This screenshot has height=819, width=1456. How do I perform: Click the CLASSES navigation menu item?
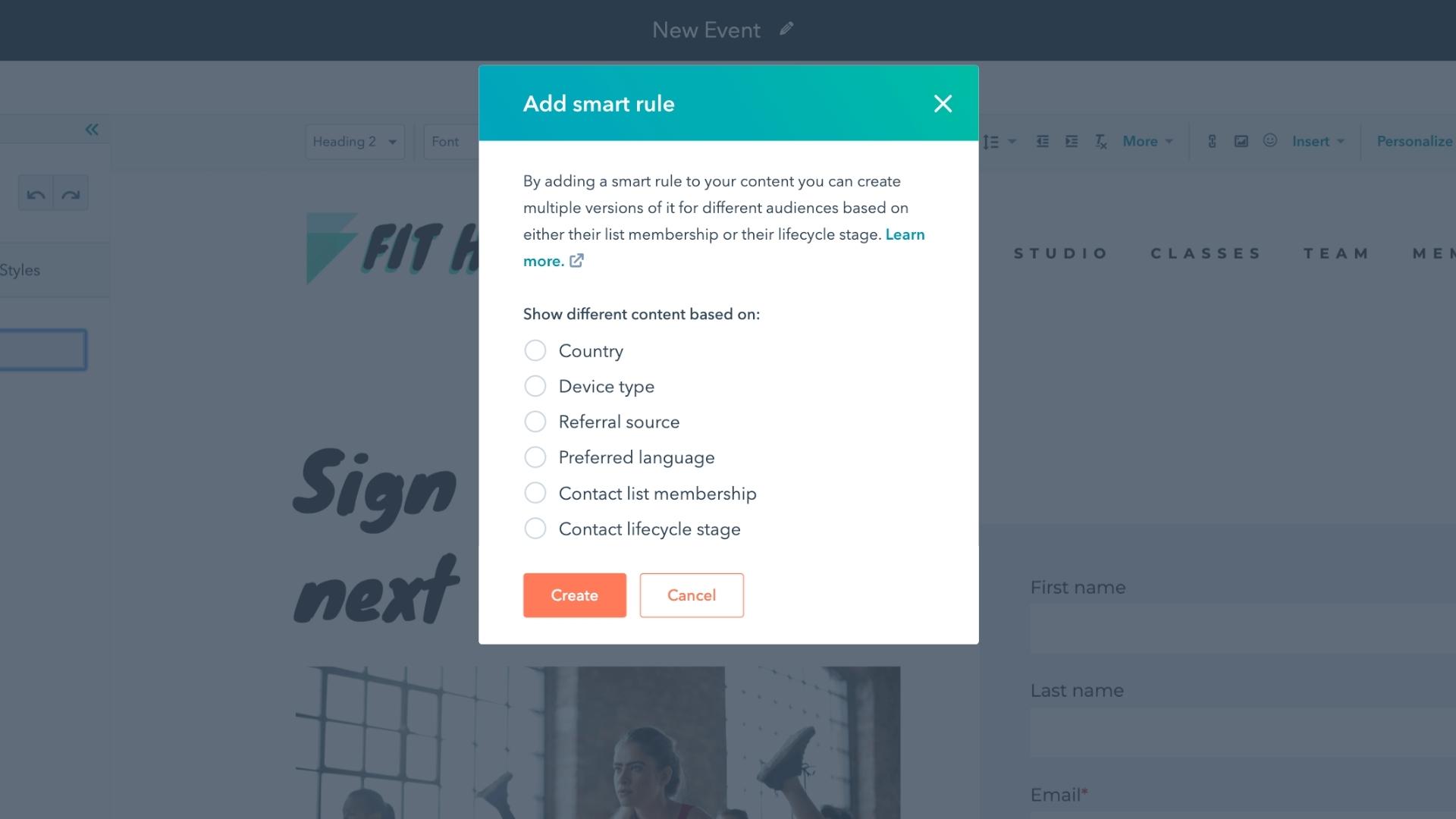[x=1206, y=253]
